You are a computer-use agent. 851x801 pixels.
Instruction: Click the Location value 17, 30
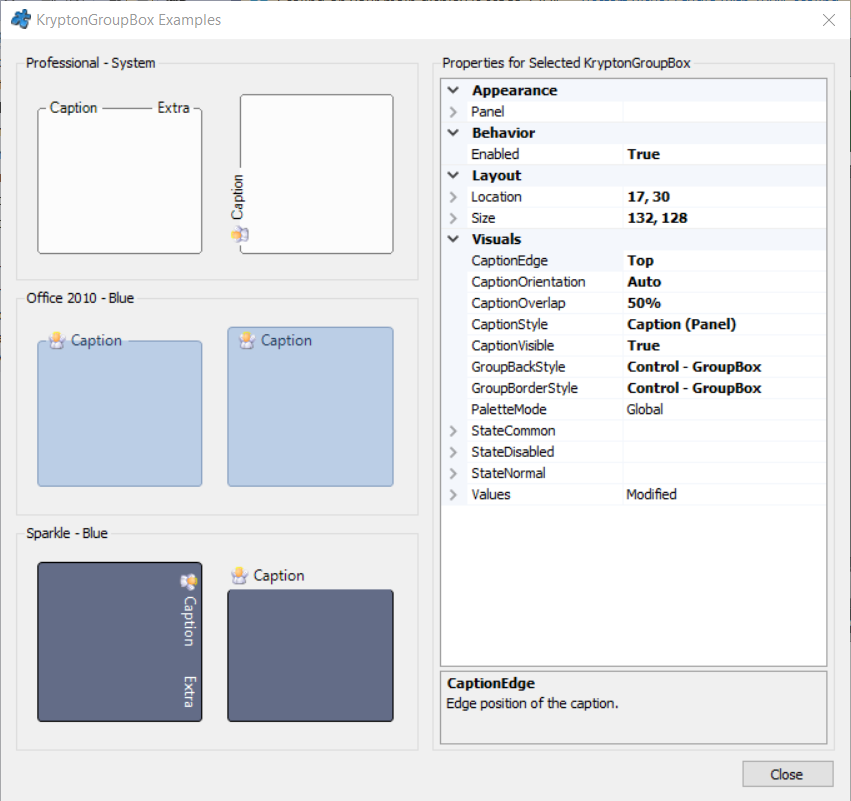pos(725,196)
